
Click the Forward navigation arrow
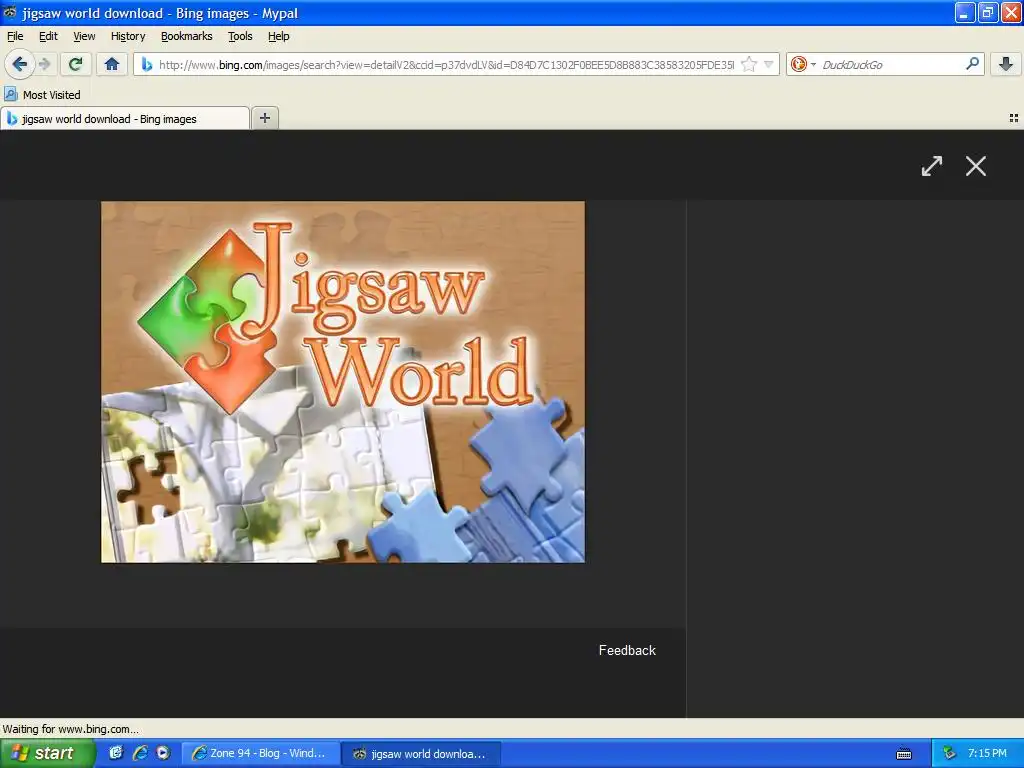tap(44, 64)
